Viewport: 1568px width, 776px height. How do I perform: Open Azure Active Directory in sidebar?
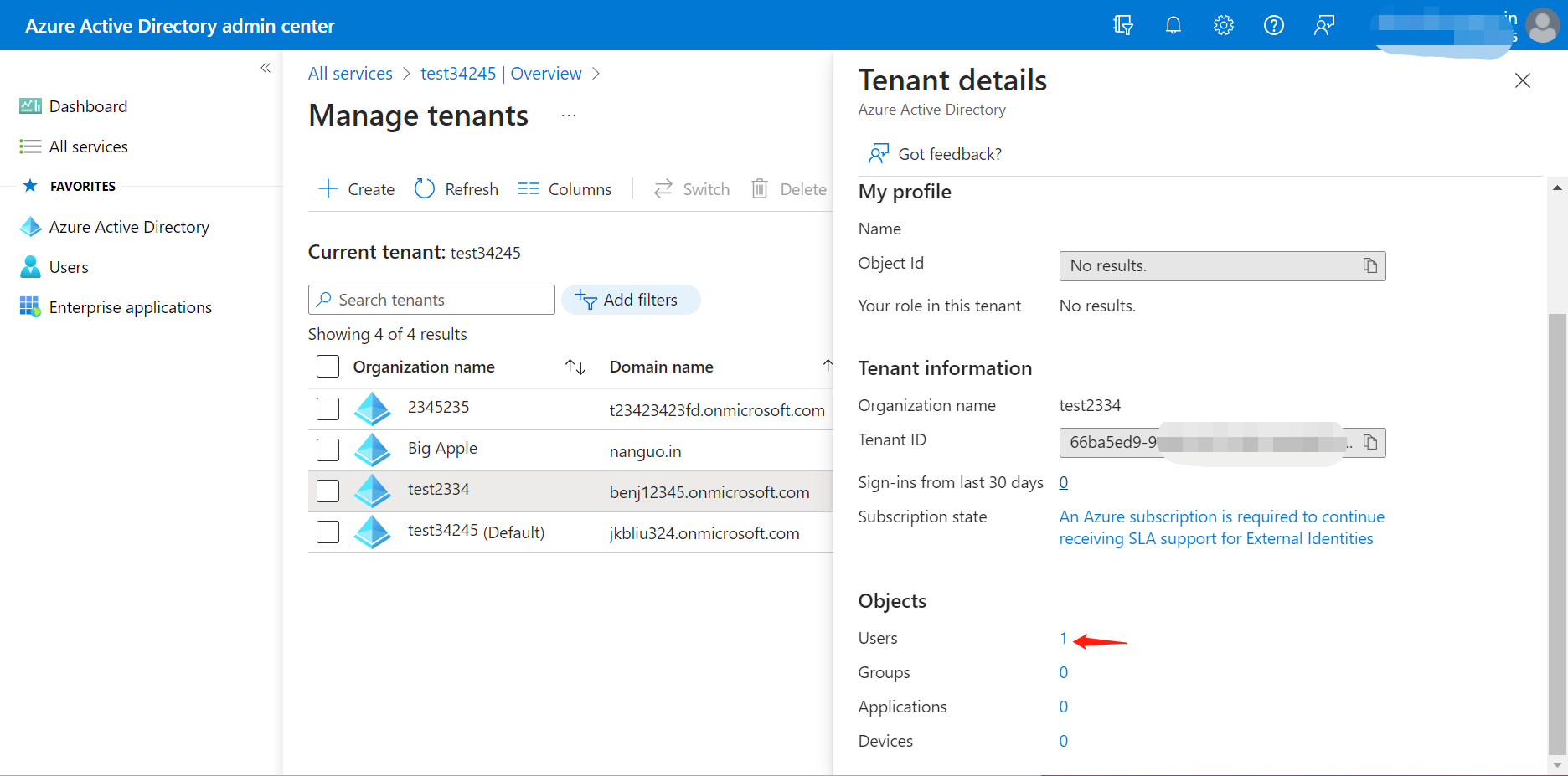click(x=129, y=227)
